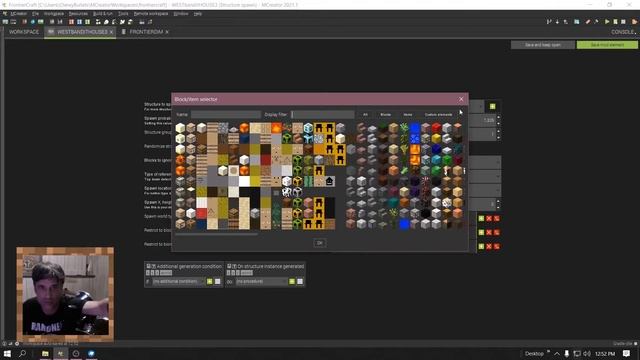Image resolution: width=640 pixels, height=360 pixels.
Task: Pick the bright red wool block
Action: (436, 127)
